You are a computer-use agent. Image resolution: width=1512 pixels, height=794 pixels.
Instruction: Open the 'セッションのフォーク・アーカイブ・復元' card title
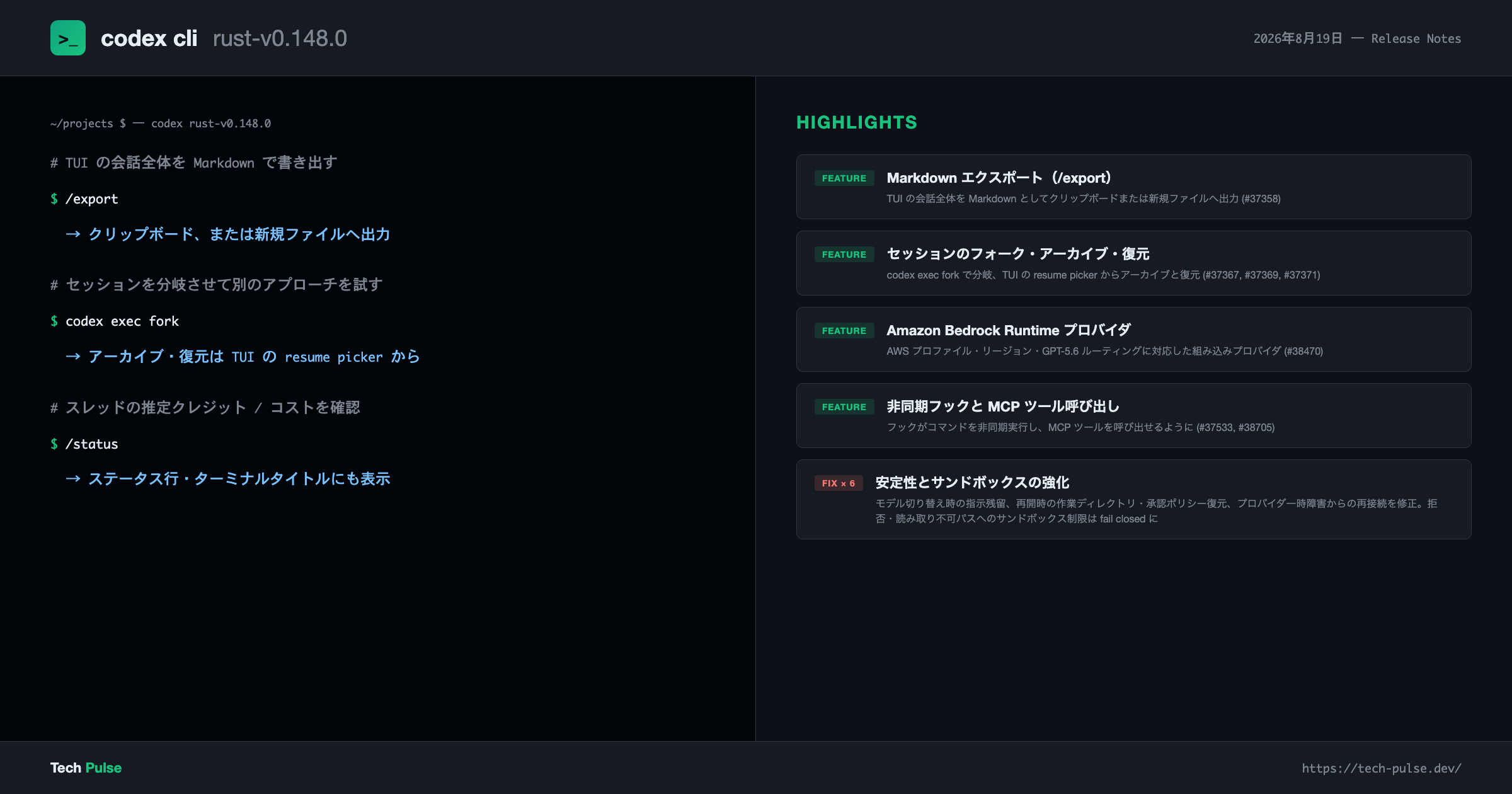click(x=1018, y=254)
